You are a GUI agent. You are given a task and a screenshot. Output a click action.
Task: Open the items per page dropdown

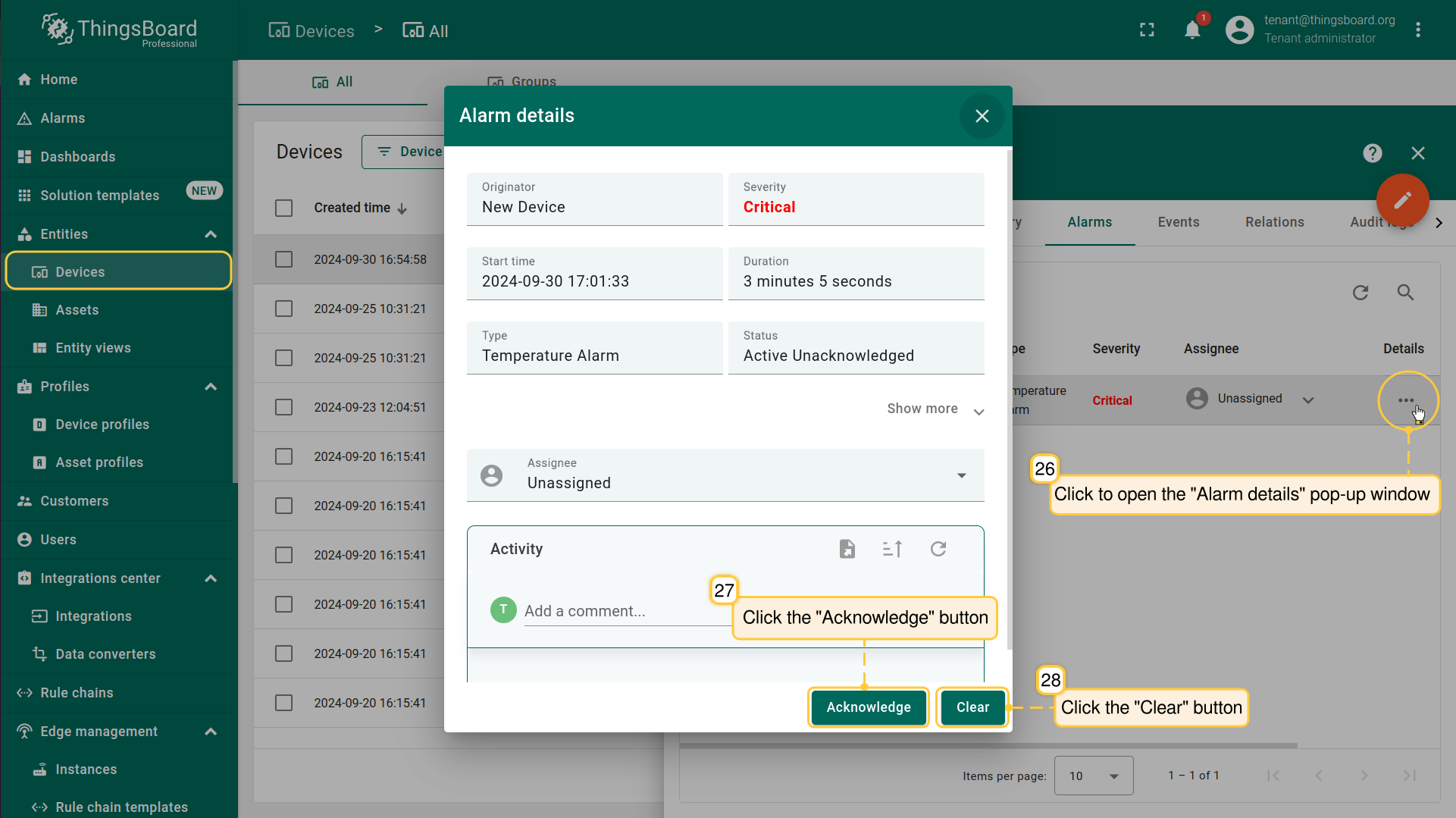1093,776
